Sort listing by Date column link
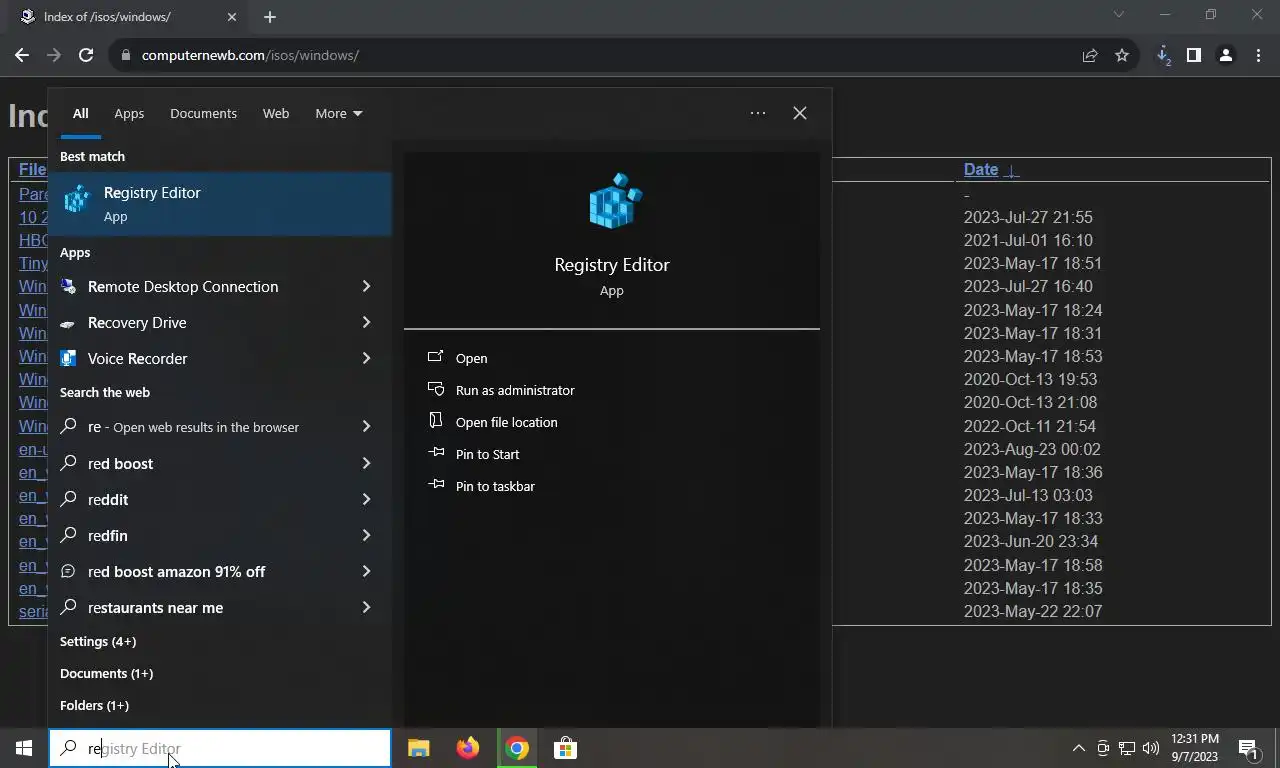Image resolution: width=1280 pixels, height=768 pixels. (981, 169)
